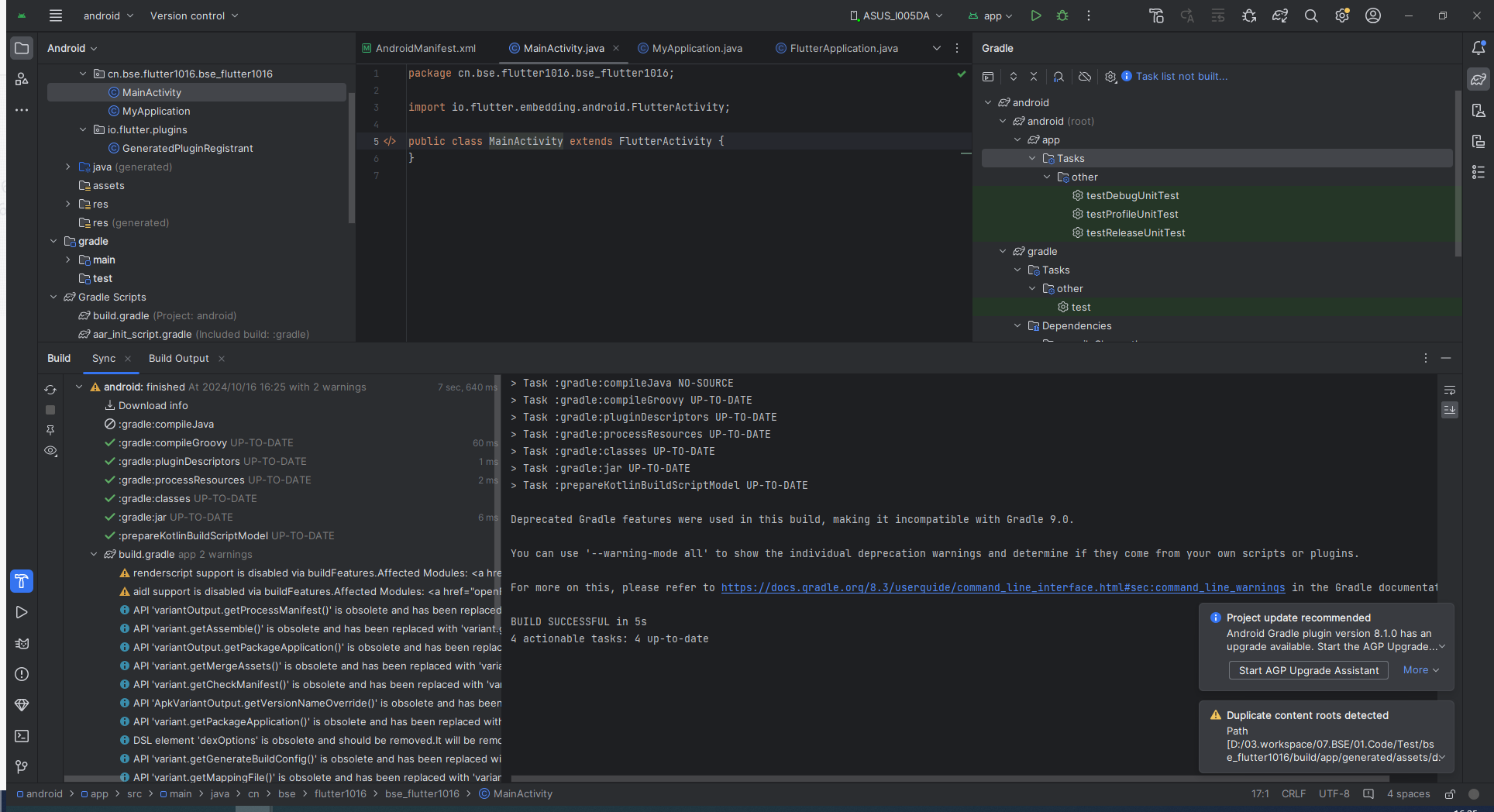Open Gradle build settings wrench-gear icon
Screen dimensions: 1494x812
click(1110, 77)
